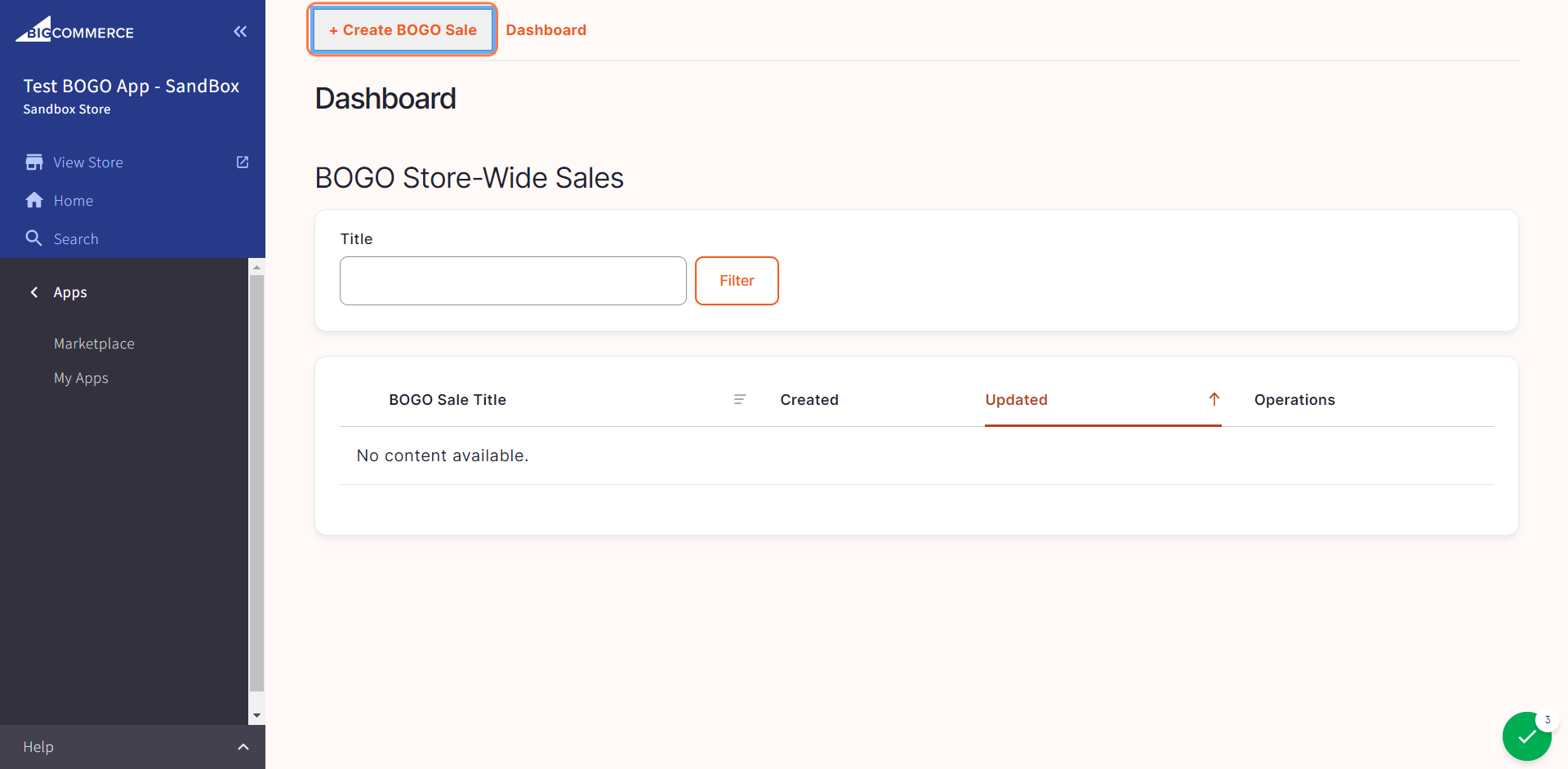Click the Search label in sidebar

pos(76,239)
